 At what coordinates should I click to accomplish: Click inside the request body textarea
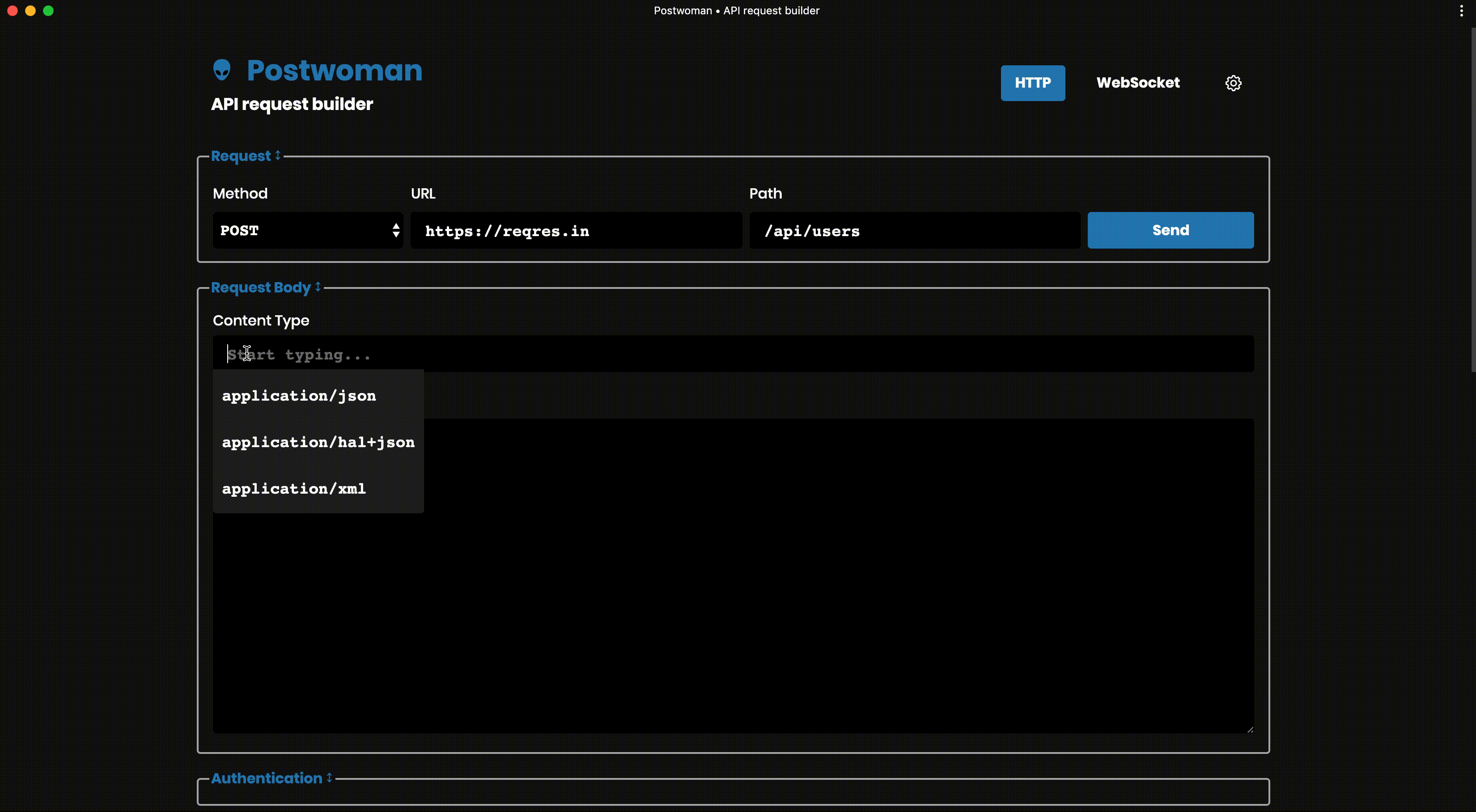(x=802, y=601)
